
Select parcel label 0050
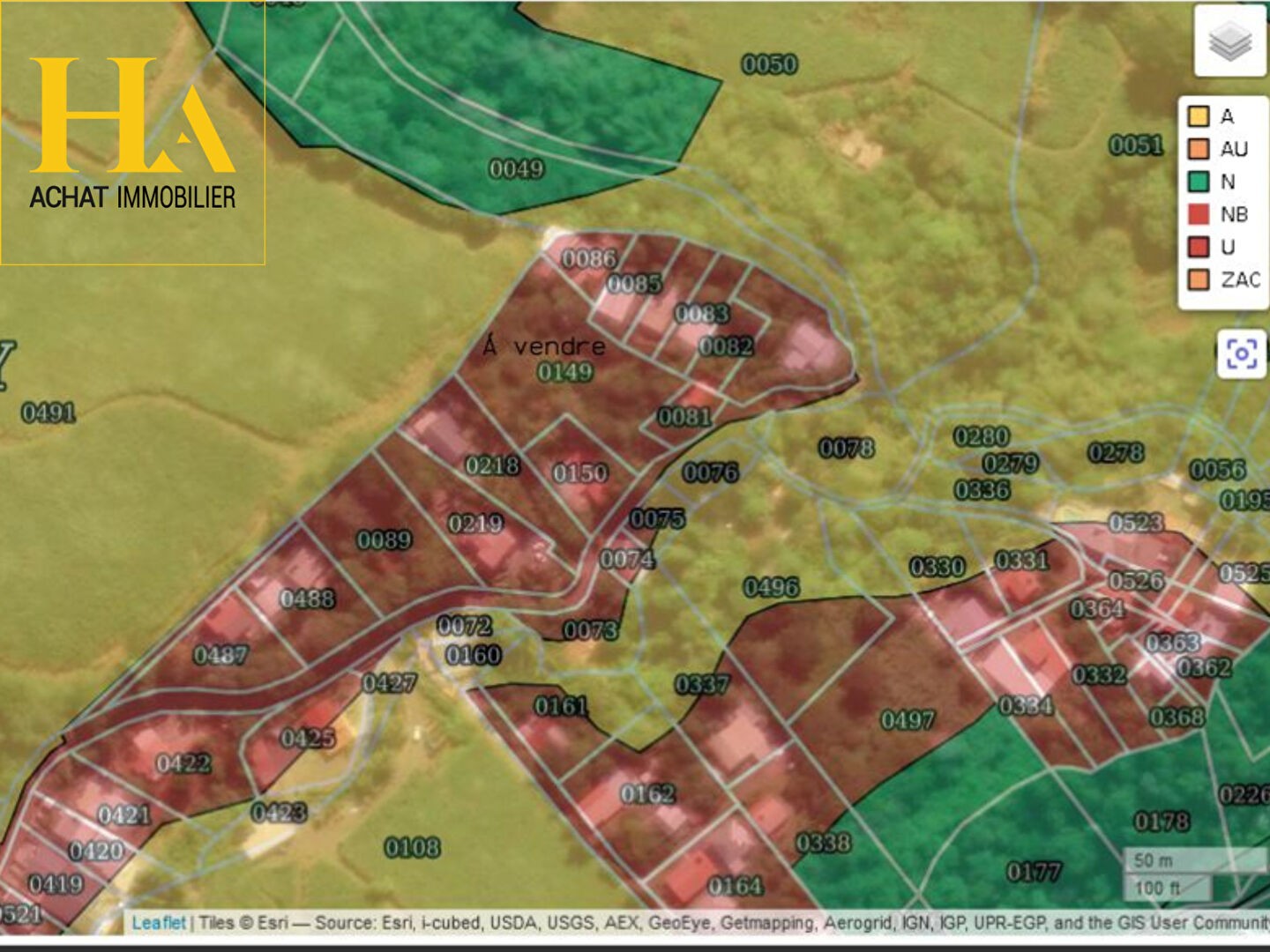pos(769,64)
